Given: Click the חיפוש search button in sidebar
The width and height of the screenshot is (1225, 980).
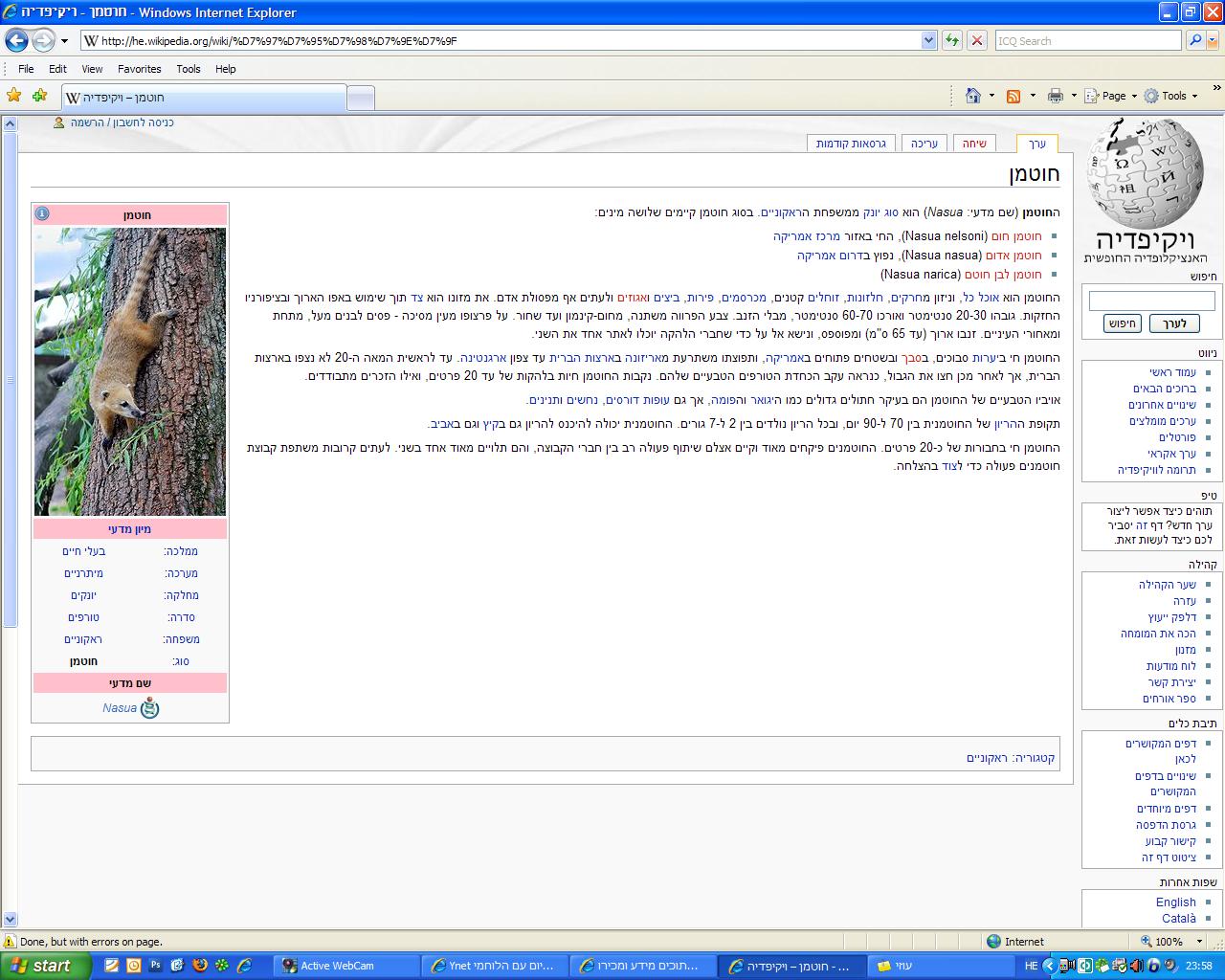Looking at the screenshot, I should pyautogui.click(x=1122, y=323).
